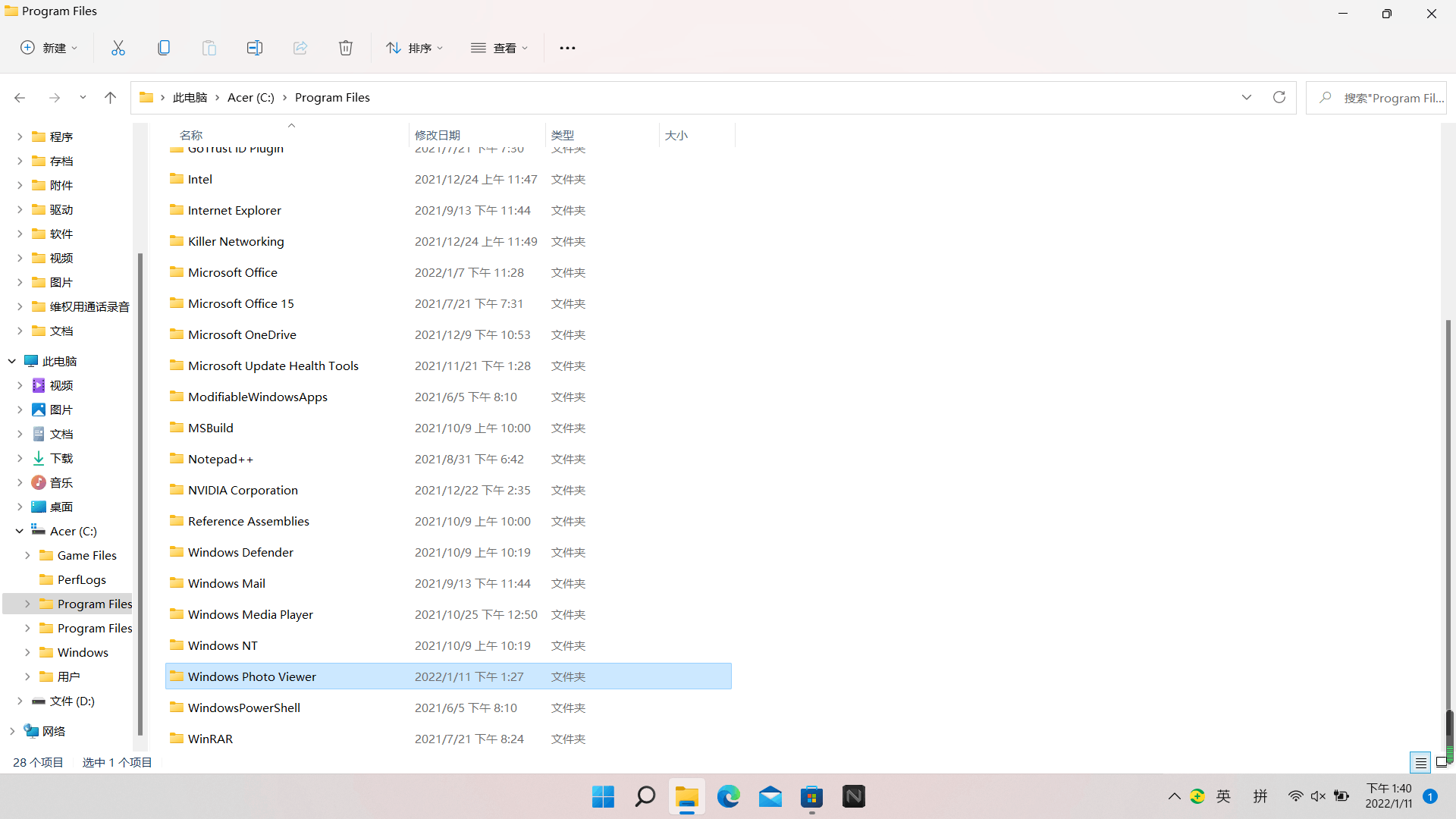The image size is (1456, 819).
Task: Sort by 类型 column header
Action: click(x=602, y=135)
